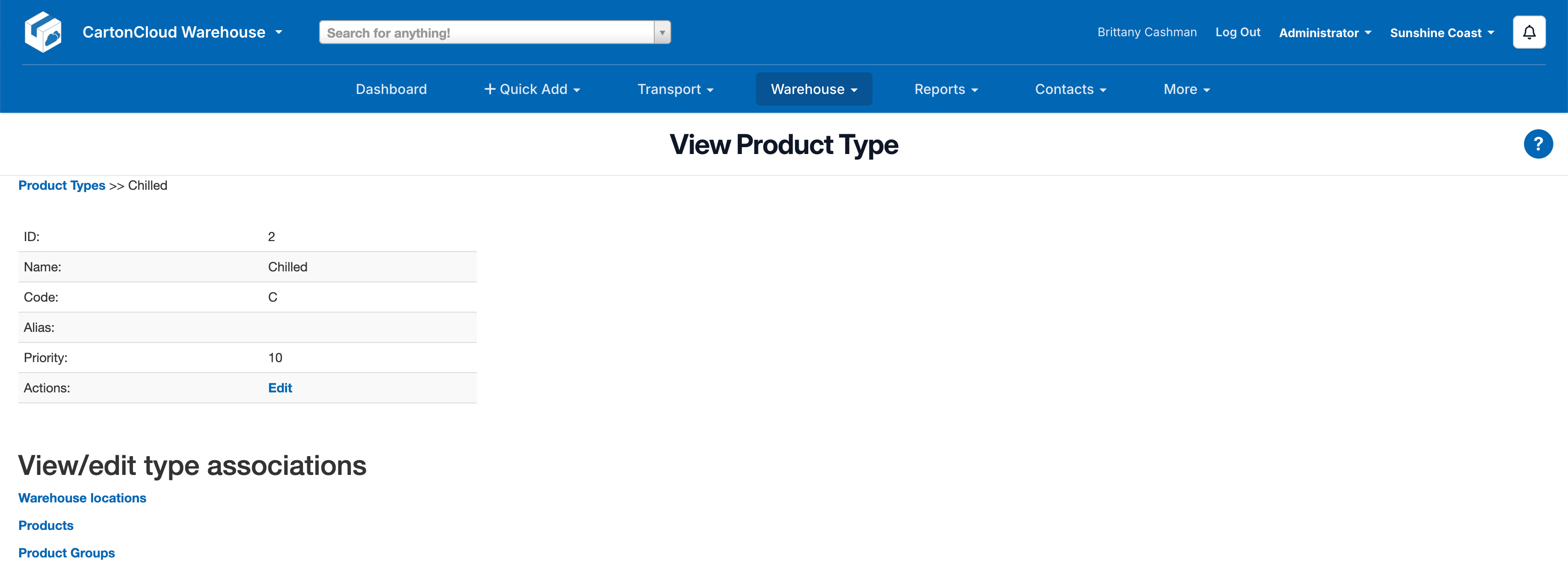Image resolution: width=1568 pixels, height=584 pixels.
Task: Open the Administrator role dropdown
Action: tap(1325, 33)
